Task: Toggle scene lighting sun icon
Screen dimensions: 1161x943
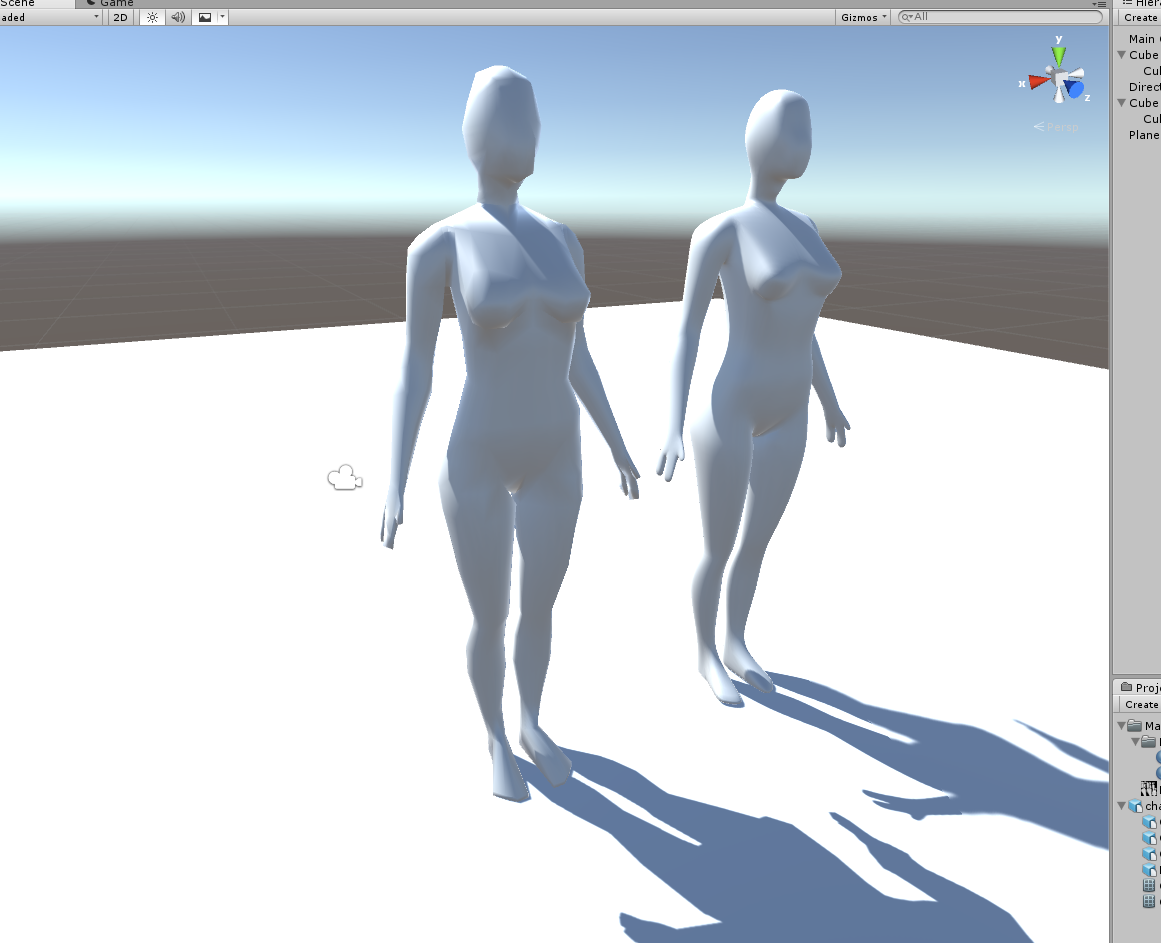Action: tap(152, 17)
